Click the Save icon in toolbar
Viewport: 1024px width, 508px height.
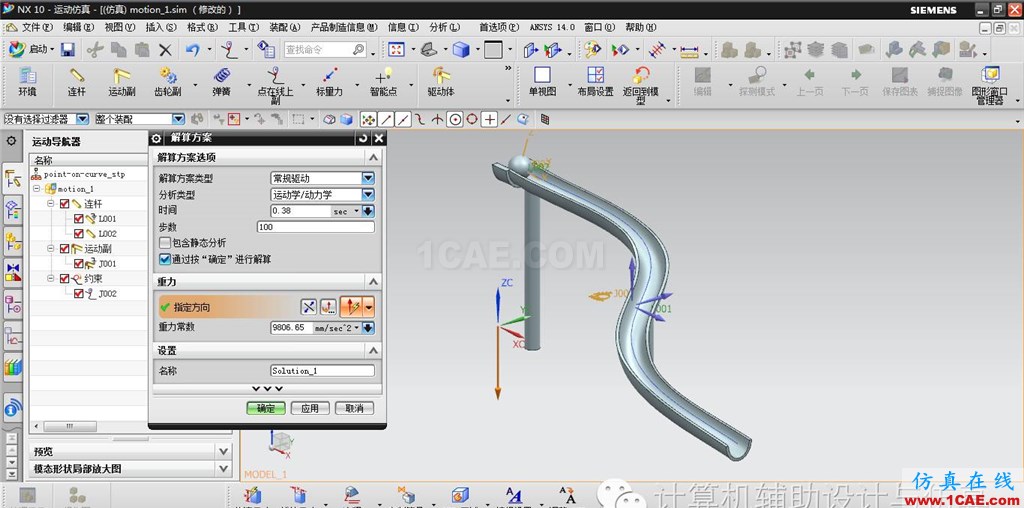click(x=67, y=50)
